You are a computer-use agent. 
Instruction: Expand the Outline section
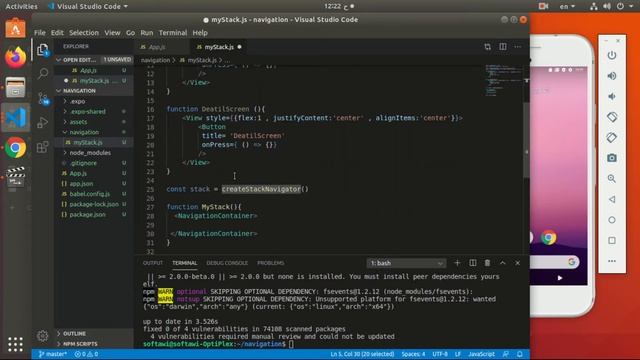[x=94, y=333]
